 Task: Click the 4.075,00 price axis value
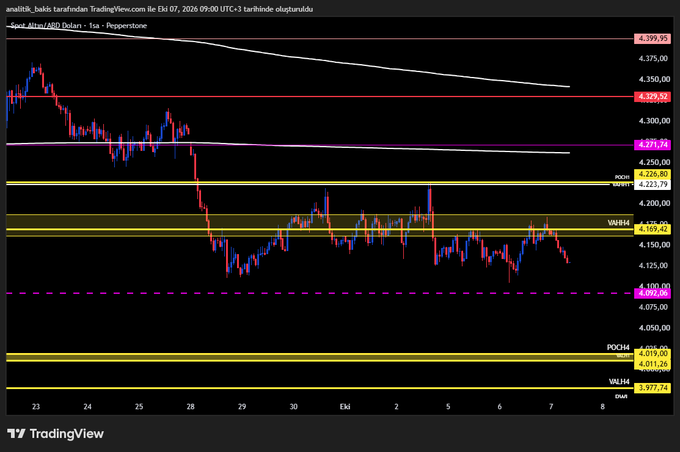click(x=654, y=307)
